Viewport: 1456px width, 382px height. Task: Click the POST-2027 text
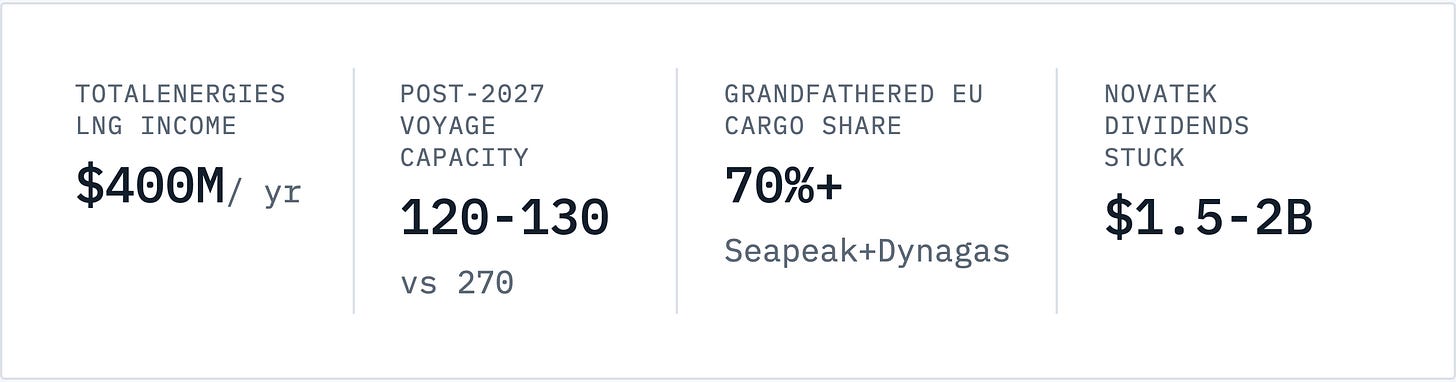(x=472, y=94)
